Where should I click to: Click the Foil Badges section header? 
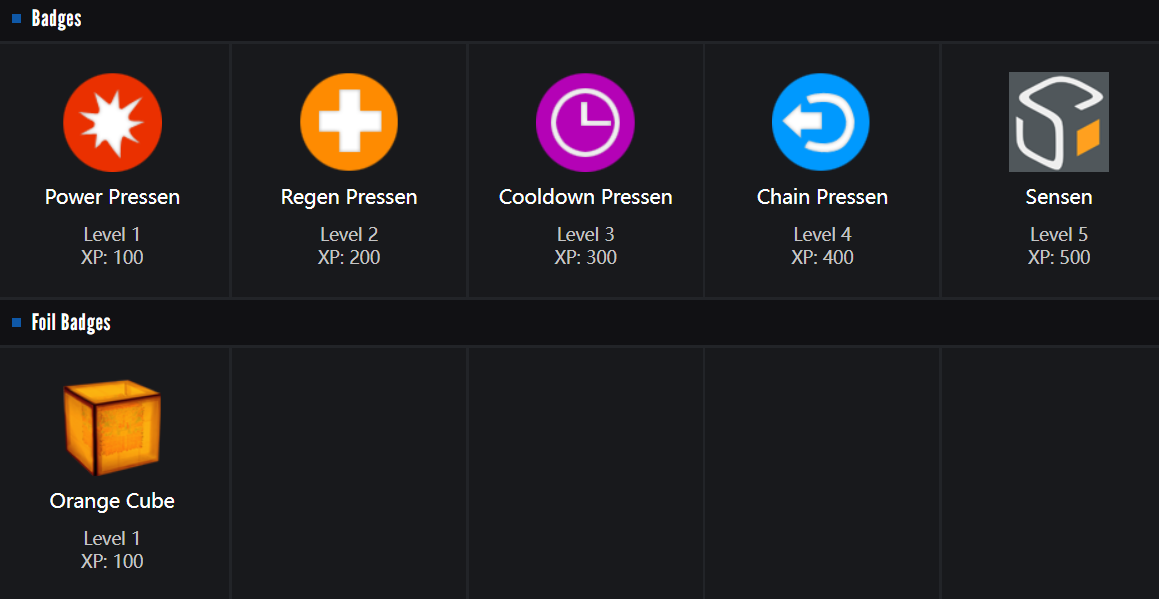point(71,322)
